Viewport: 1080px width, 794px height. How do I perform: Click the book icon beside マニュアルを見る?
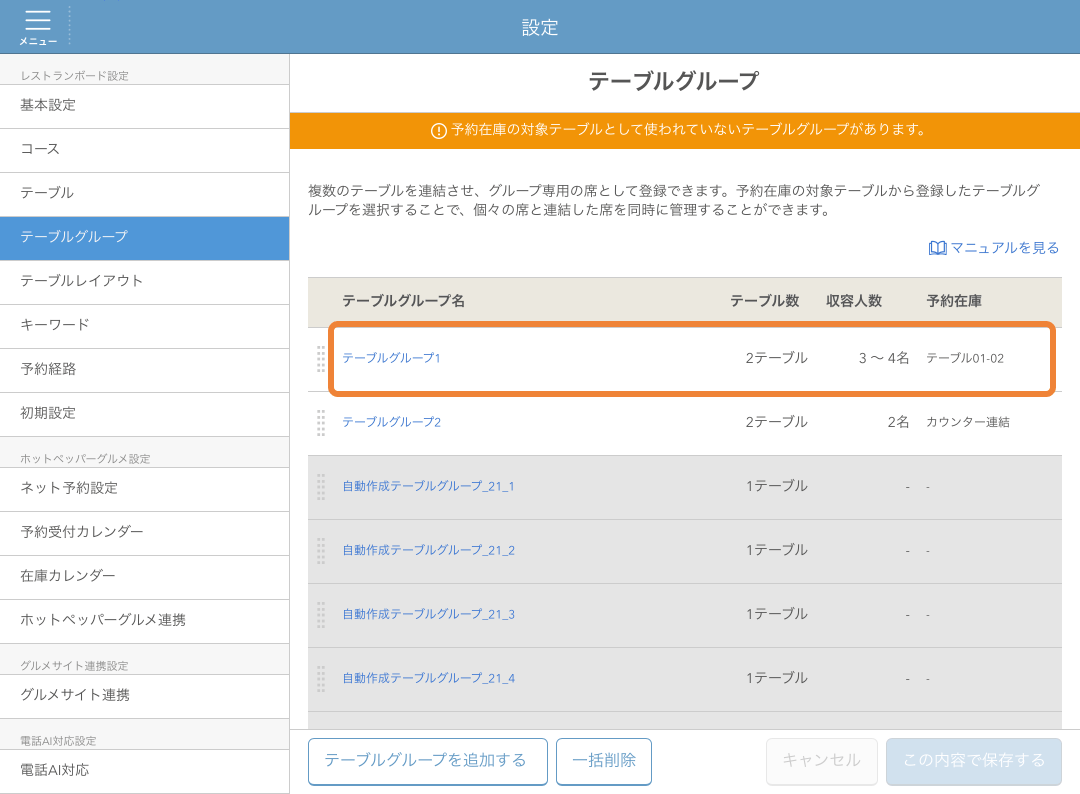(x=936, y=246)
